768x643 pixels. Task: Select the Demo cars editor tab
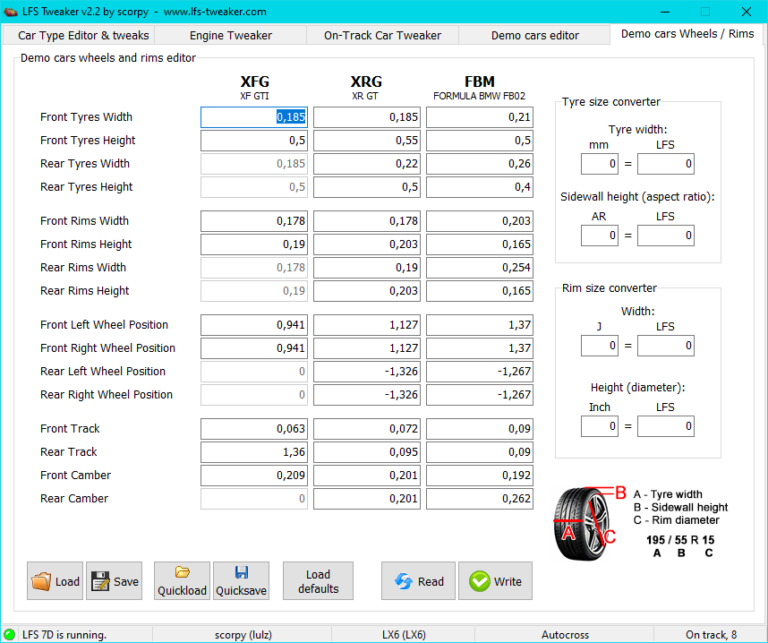534,35
